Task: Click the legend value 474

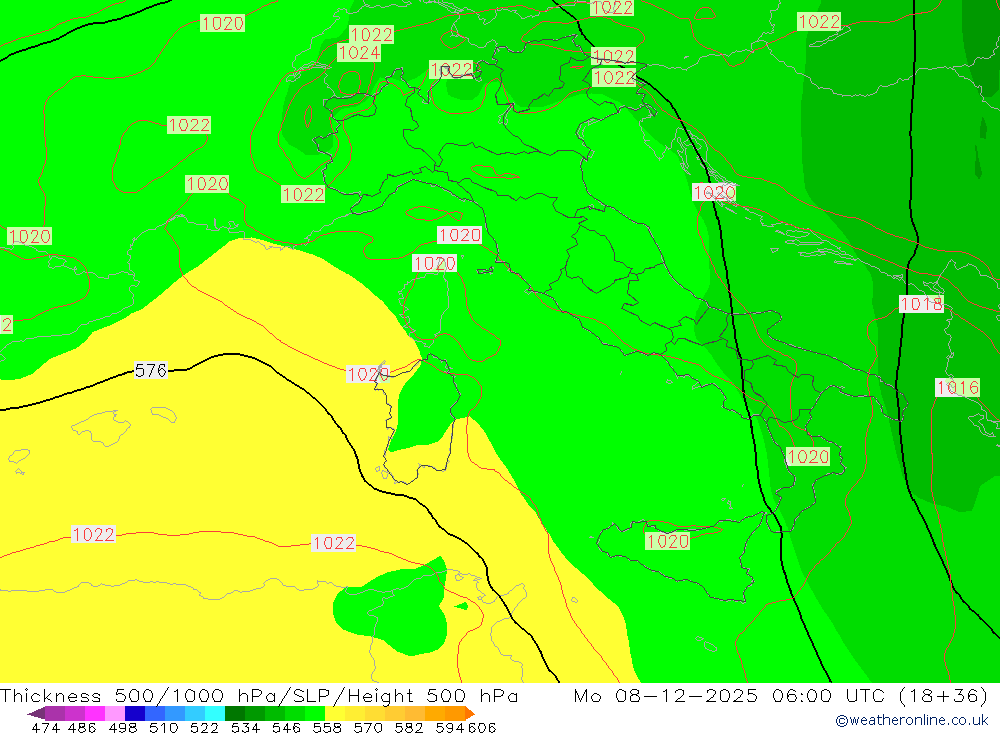Action: [x=45, y=727]
